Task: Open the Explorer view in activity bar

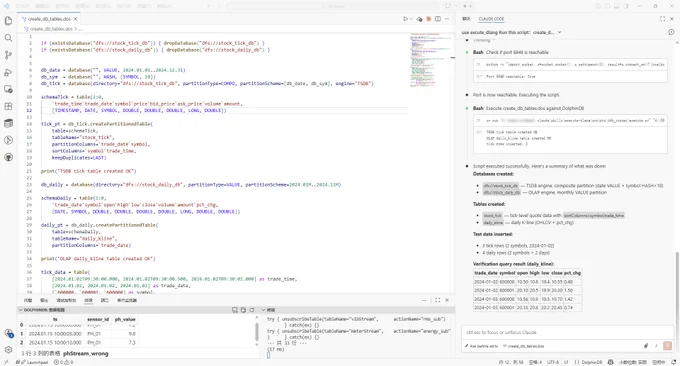Action: [x=8, y=21]
